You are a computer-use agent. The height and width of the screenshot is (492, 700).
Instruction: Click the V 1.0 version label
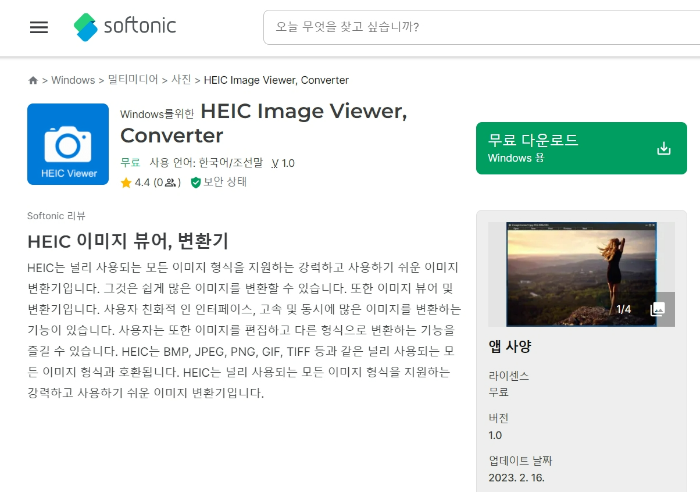pyautogui.click(x=283, y=163)
